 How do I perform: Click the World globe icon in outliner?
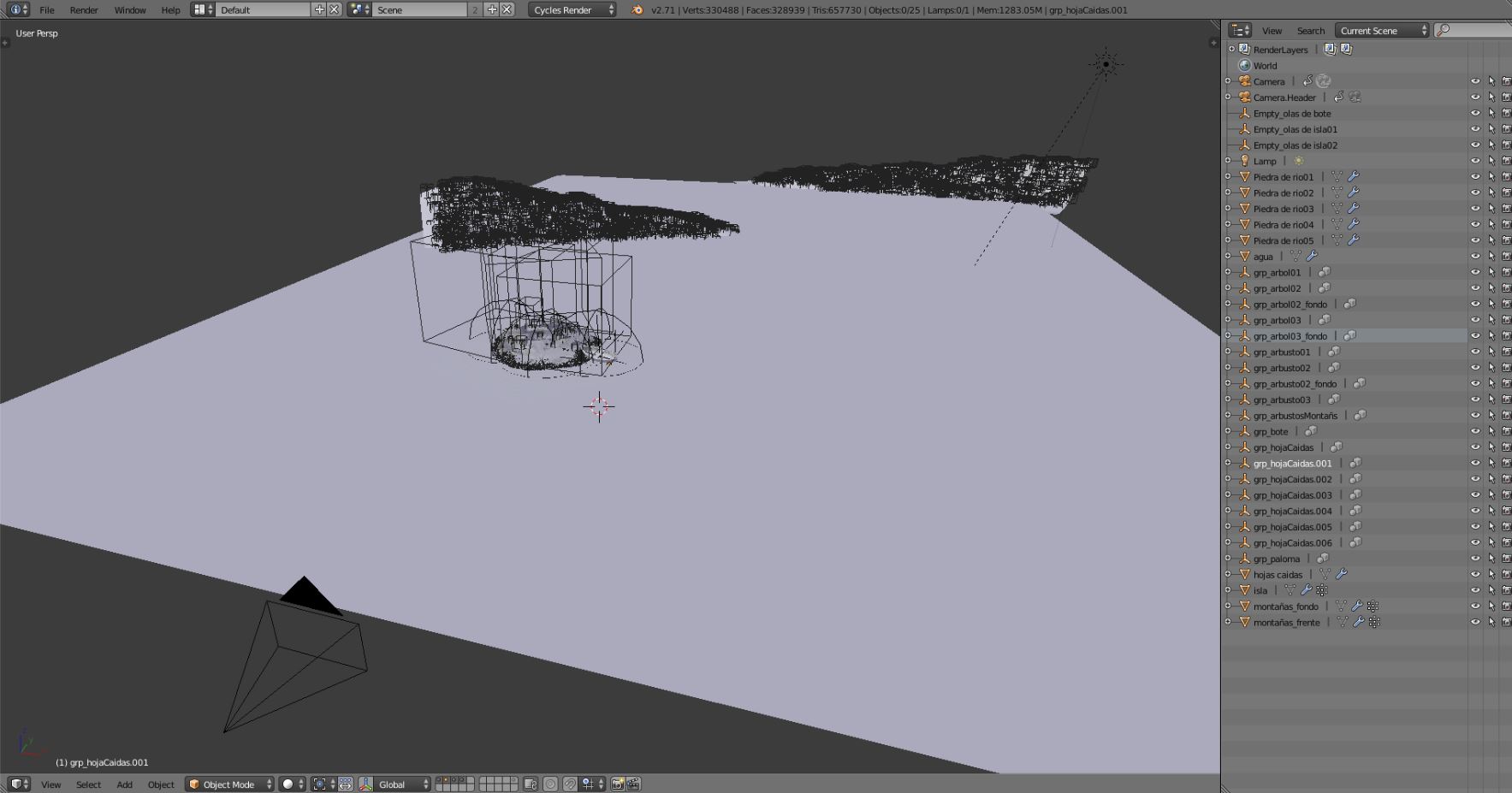pos(1245,66)
